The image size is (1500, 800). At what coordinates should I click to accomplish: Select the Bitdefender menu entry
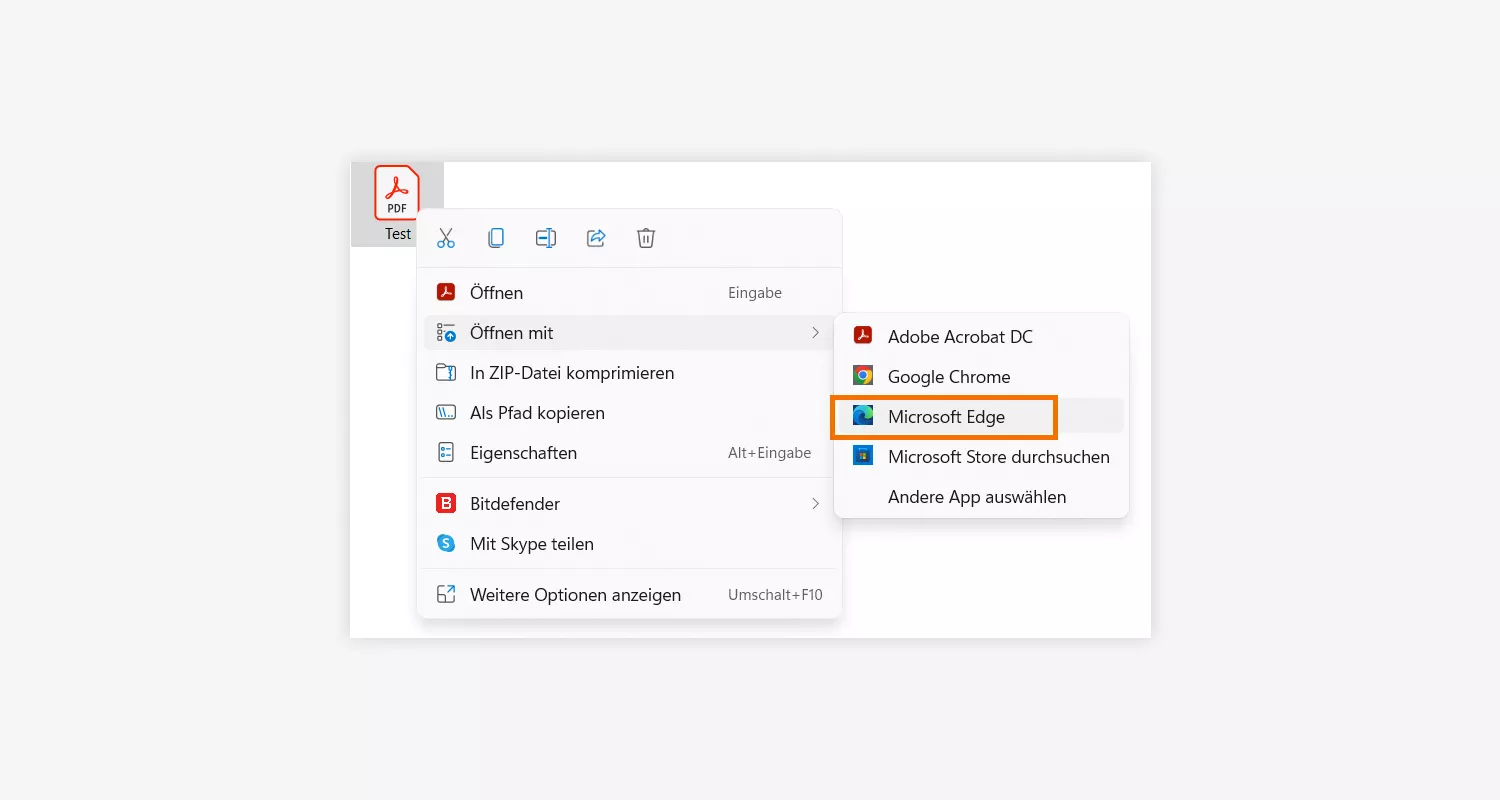click(629, 504)
